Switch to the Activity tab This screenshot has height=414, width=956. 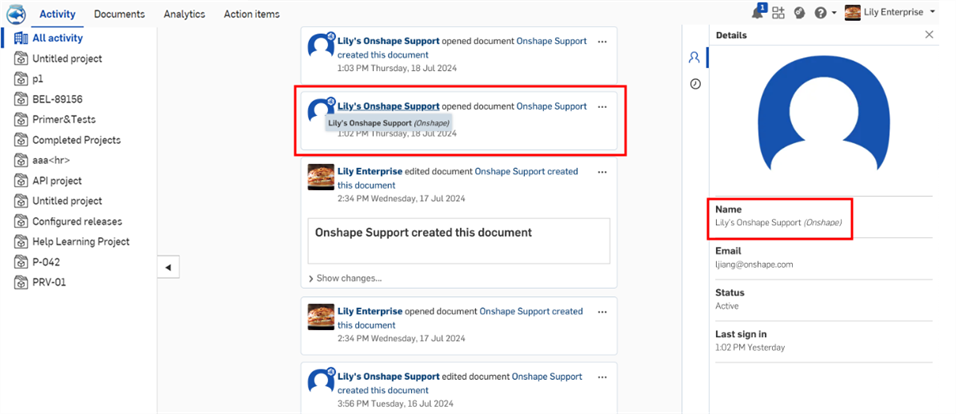pyautogui.click(x=57, y=14)
